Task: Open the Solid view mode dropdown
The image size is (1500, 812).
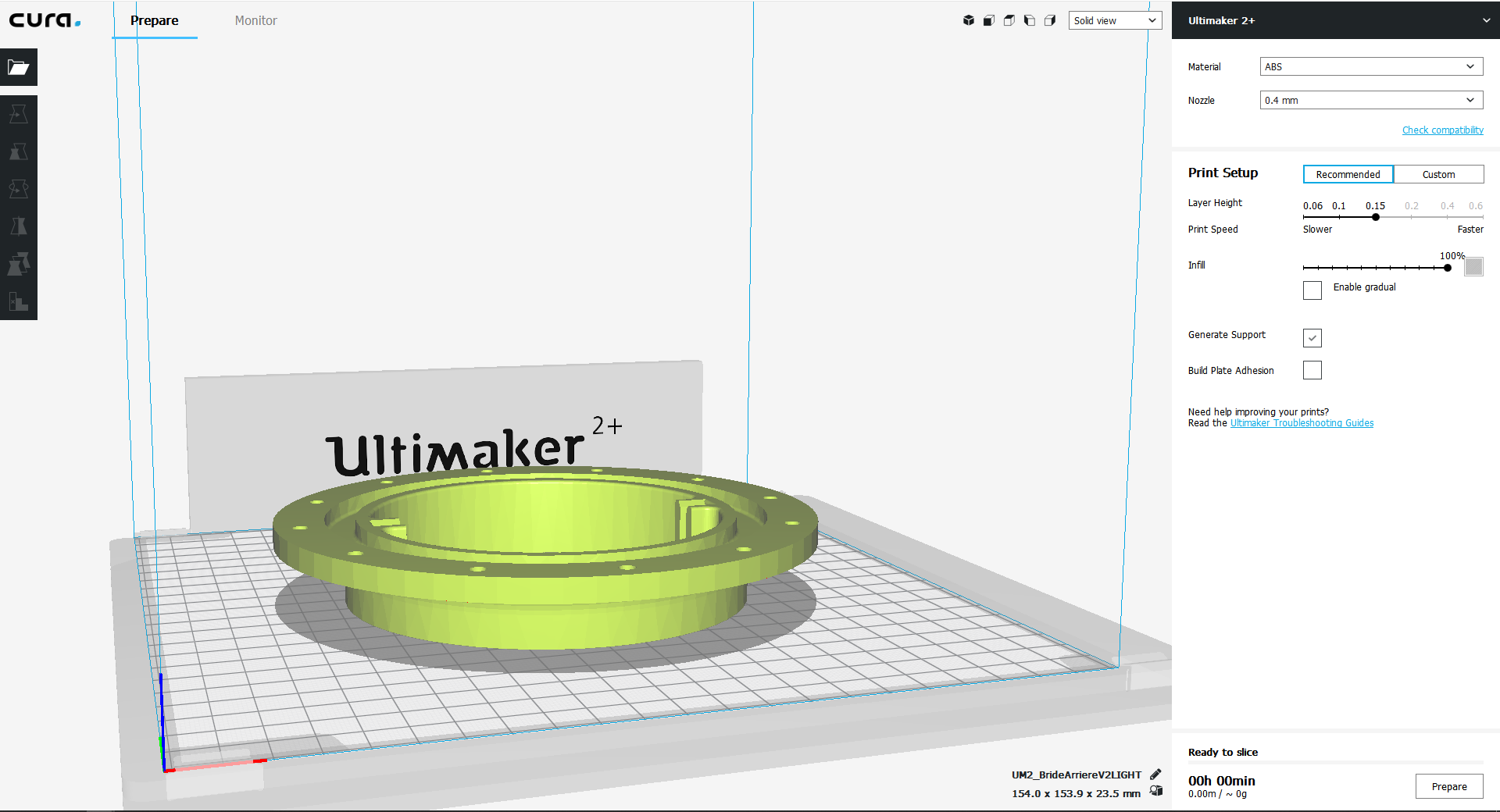Action: pyautogui.click(x=1115, y=20)
